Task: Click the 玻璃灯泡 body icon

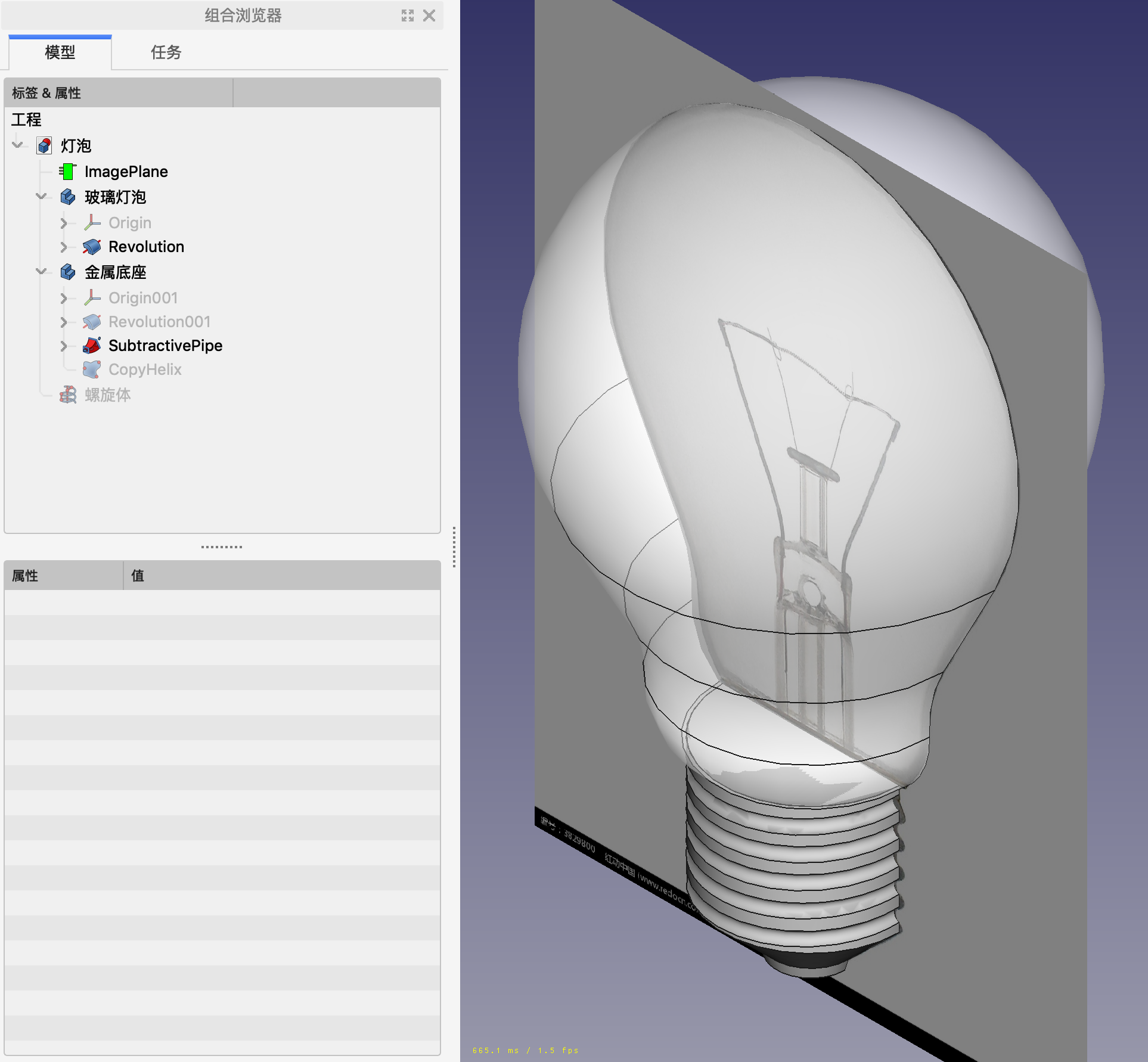Action: point(68,197)
